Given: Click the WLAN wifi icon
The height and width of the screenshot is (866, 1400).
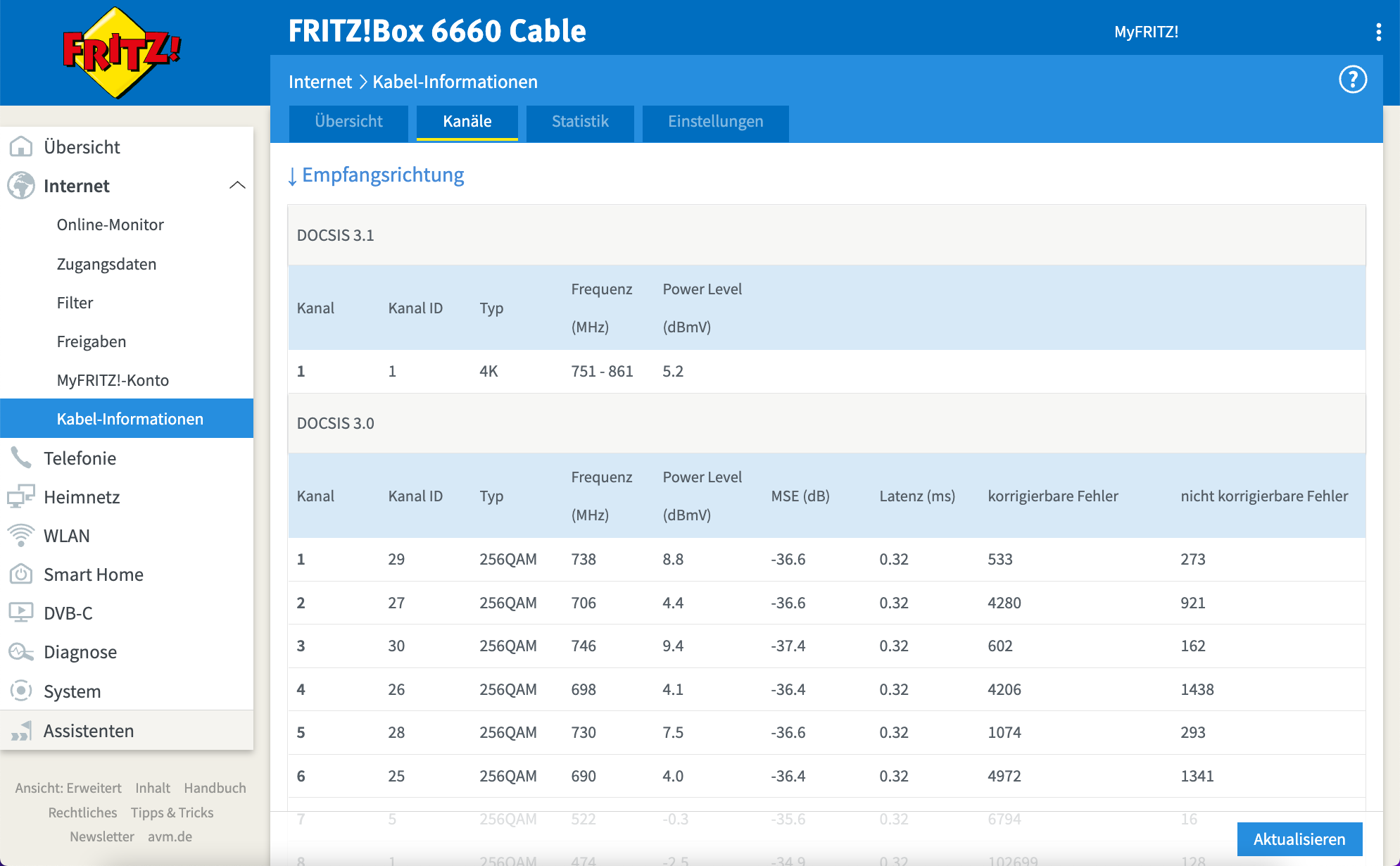Looking at the screenshot, I should (x=21, y=536).
